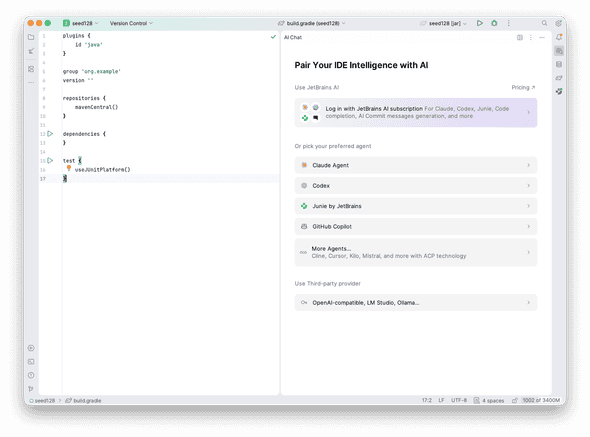Open Notifications bell icon
The width and height of the screenshot is (590, 437).
(x=559, y=37)
